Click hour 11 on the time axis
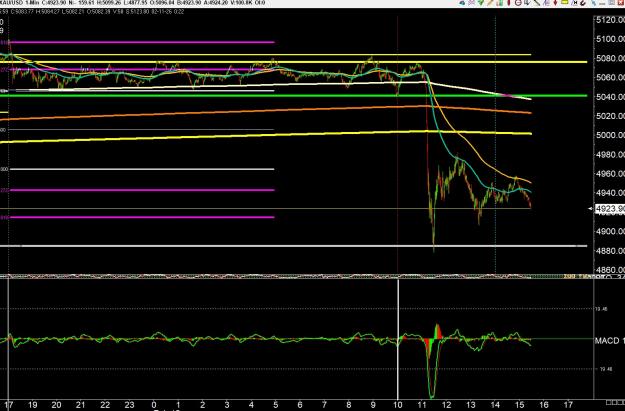Screen dimensions: 625x411 (x=422, y=405)
